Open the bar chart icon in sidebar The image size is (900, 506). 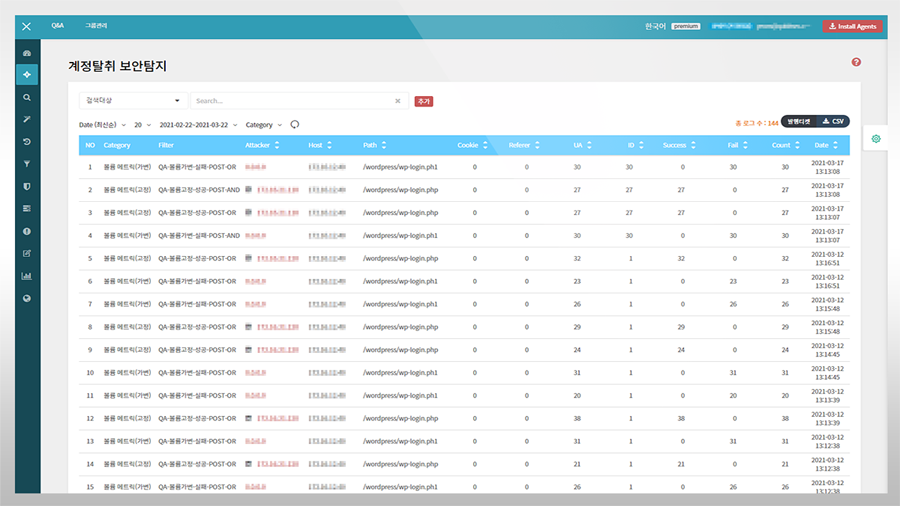[x=27, y=276]
